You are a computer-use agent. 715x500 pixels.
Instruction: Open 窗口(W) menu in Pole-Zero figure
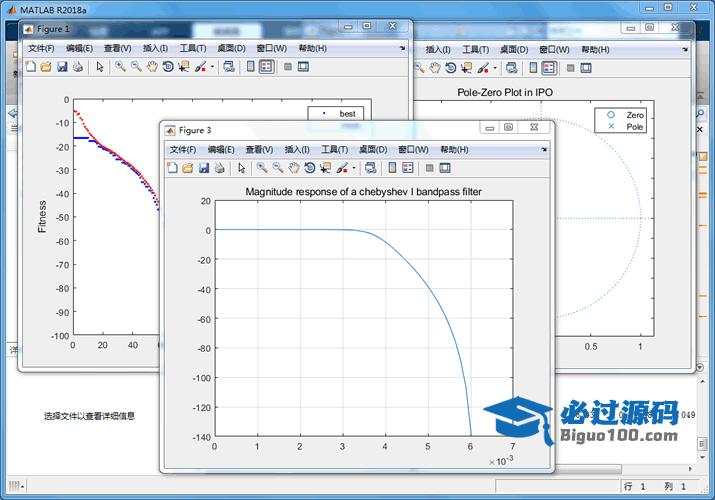(554, 50)
